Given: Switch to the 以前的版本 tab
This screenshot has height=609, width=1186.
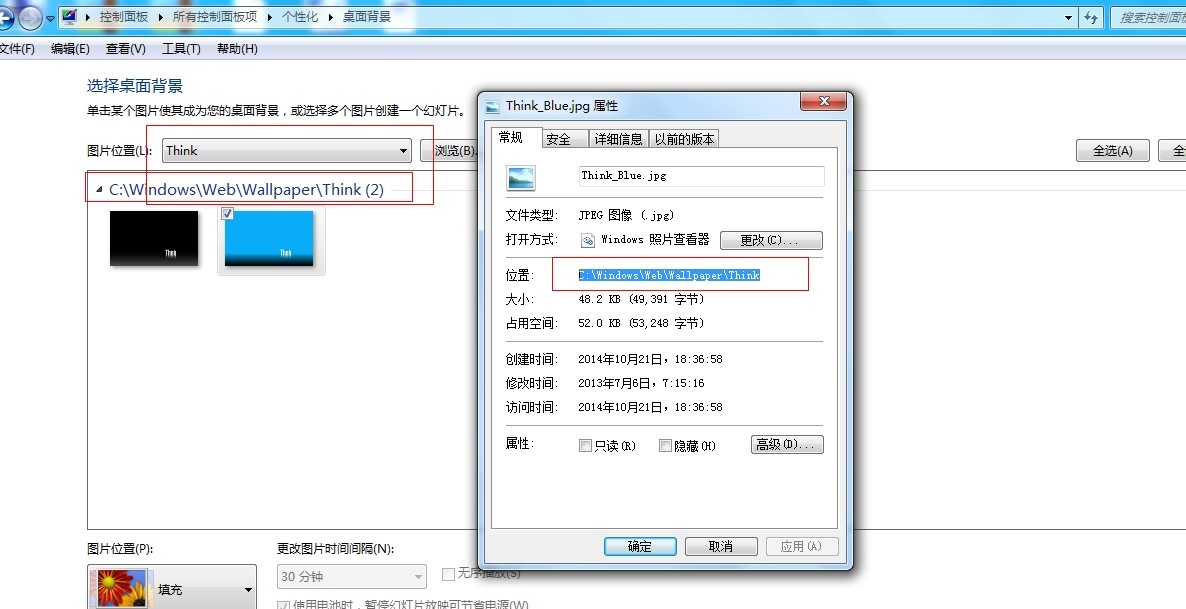Looking at the screenshot, I should (x=684, y=138).
